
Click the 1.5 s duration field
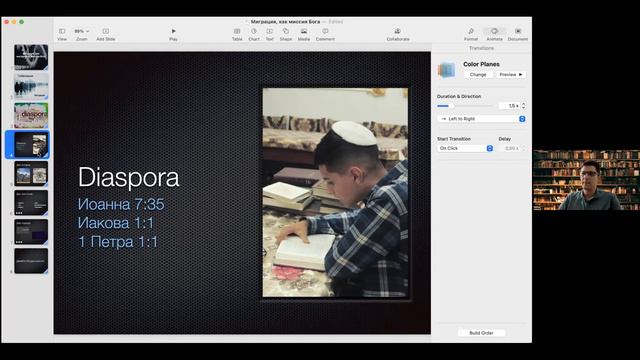pyautogui.click(x=509, y=106)
